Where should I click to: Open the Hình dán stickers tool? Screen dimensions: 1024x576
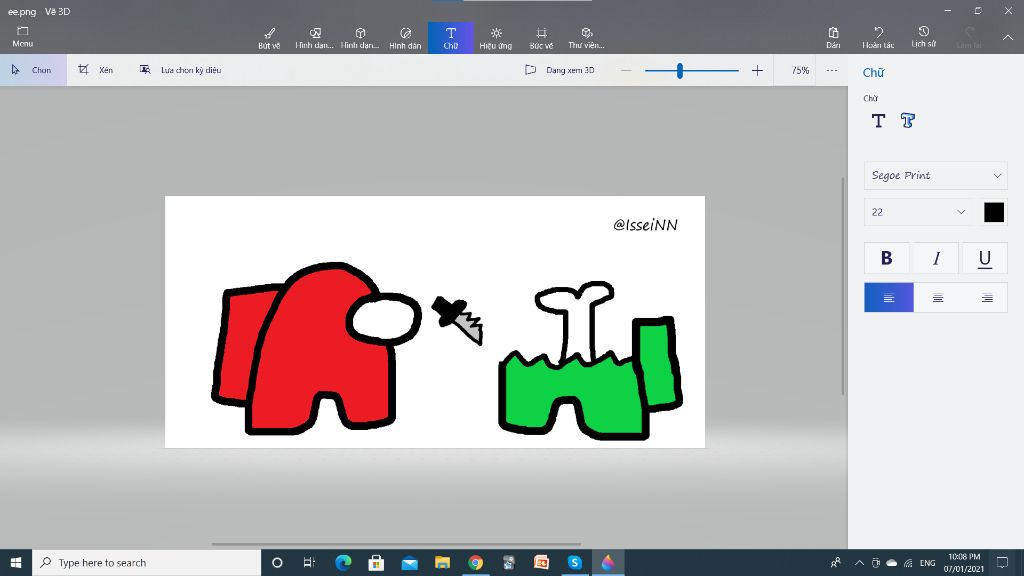405,38
